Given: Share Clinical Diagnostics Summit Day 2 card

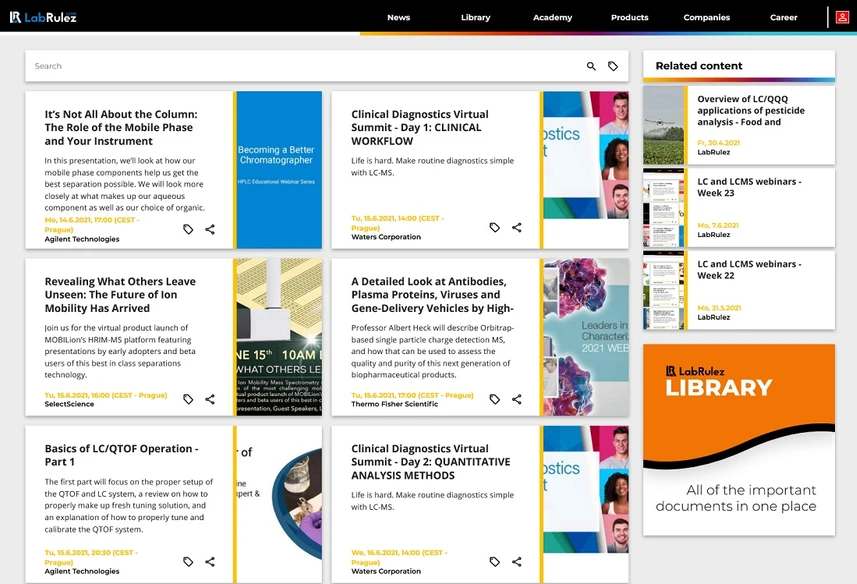Looking at the screenshot, I should 516,562.
